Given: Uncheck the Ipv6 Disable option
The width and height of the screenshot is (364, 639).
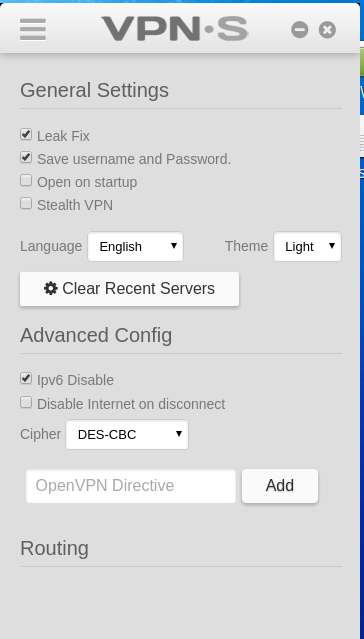Looking at the screenshot, I should click(26, 379).
